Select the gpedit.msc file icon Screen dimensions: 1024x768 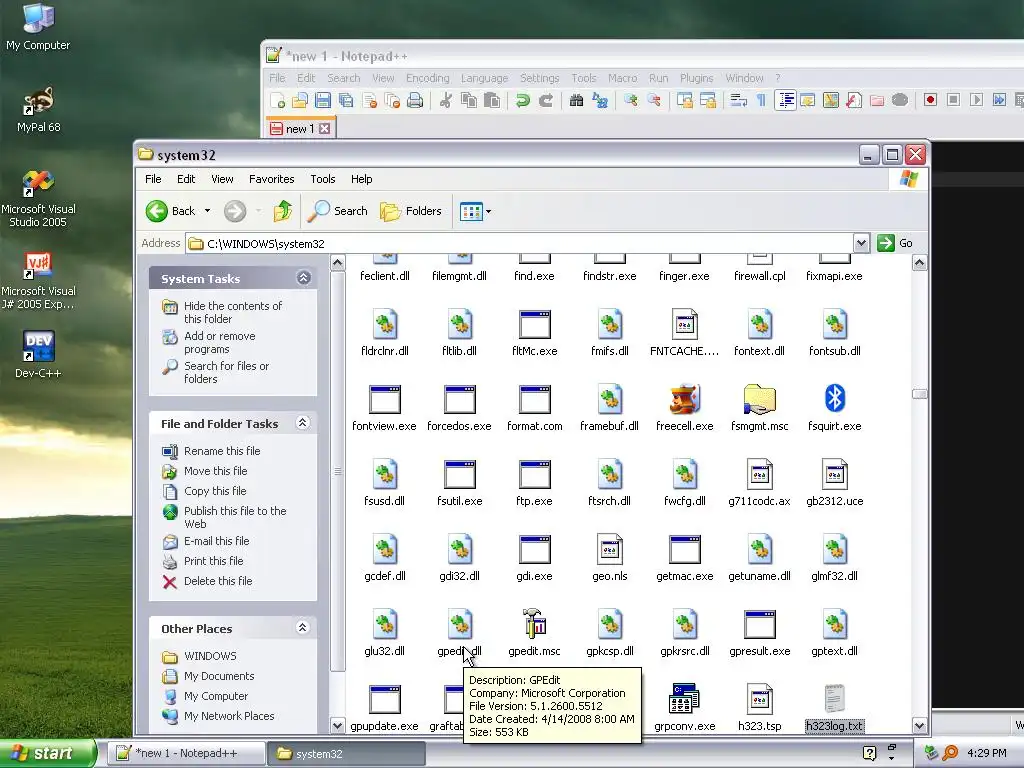534,624
